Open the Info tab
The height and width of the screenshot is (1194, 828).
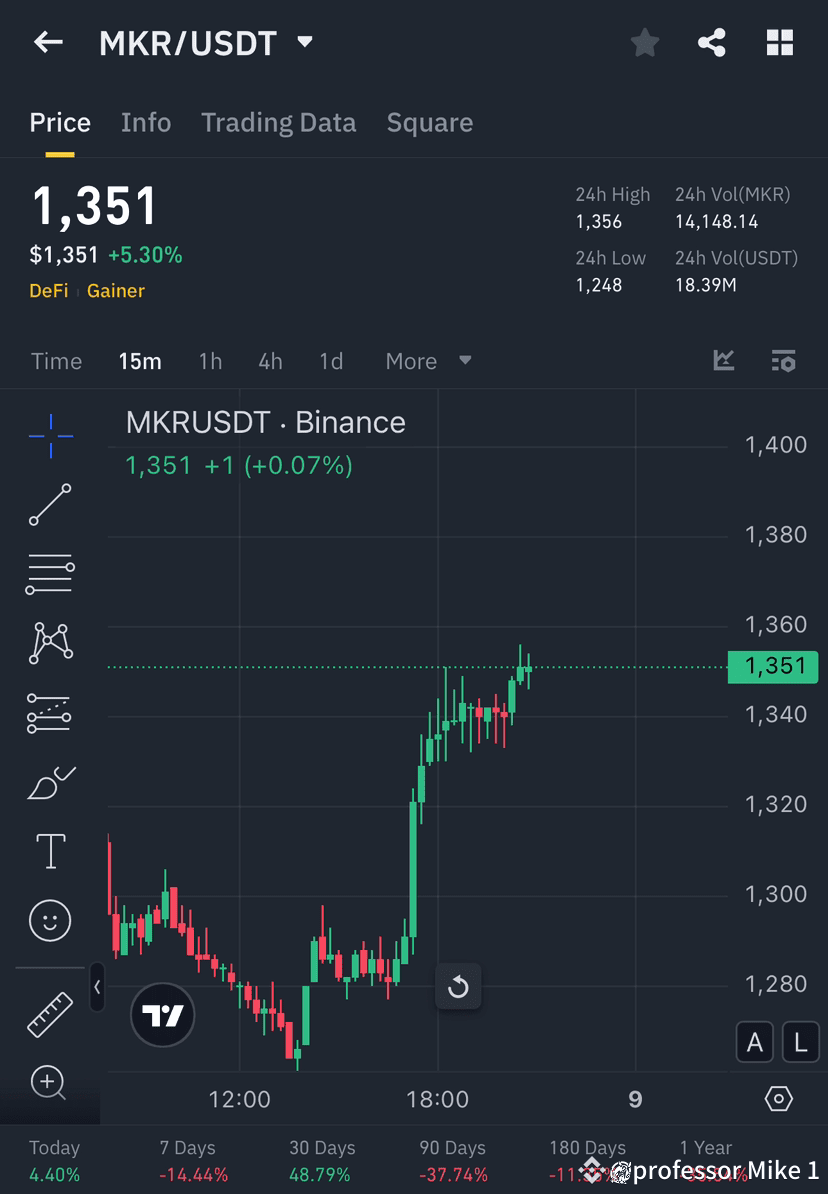[x=145, y=122]
